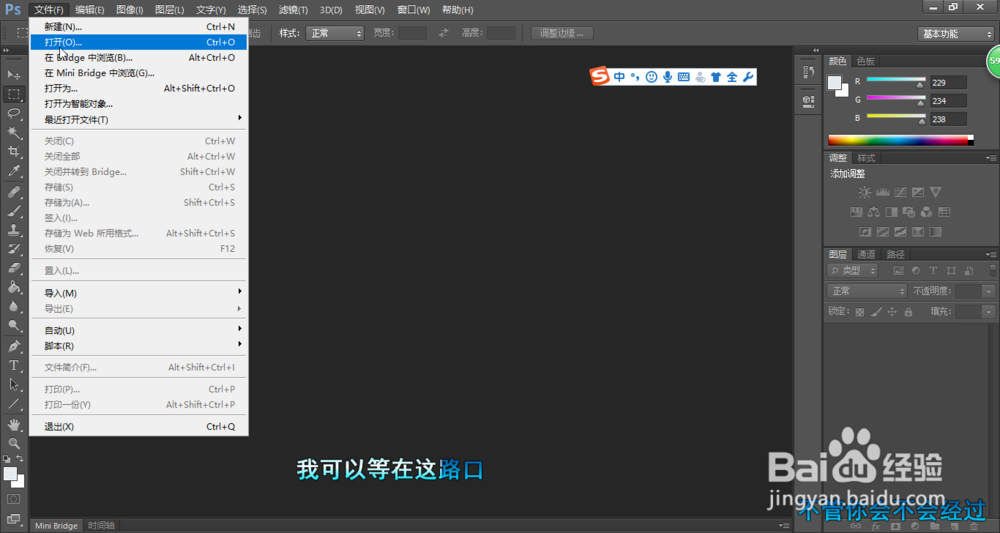Open the 不透明度 opacity dropdown arrow
This screenshot has height=533, width=1000.
[989, 291]
